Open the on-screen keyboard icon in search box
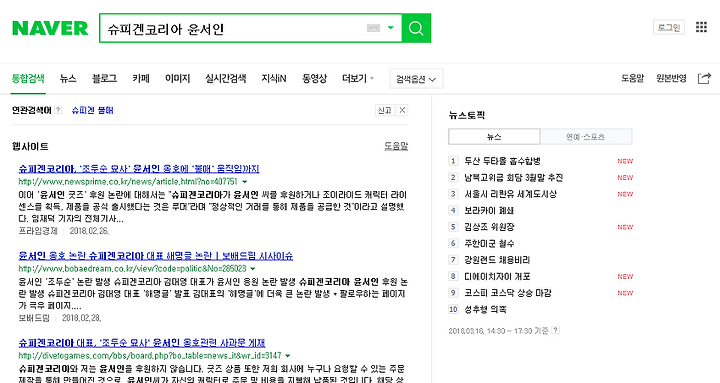 373,28
